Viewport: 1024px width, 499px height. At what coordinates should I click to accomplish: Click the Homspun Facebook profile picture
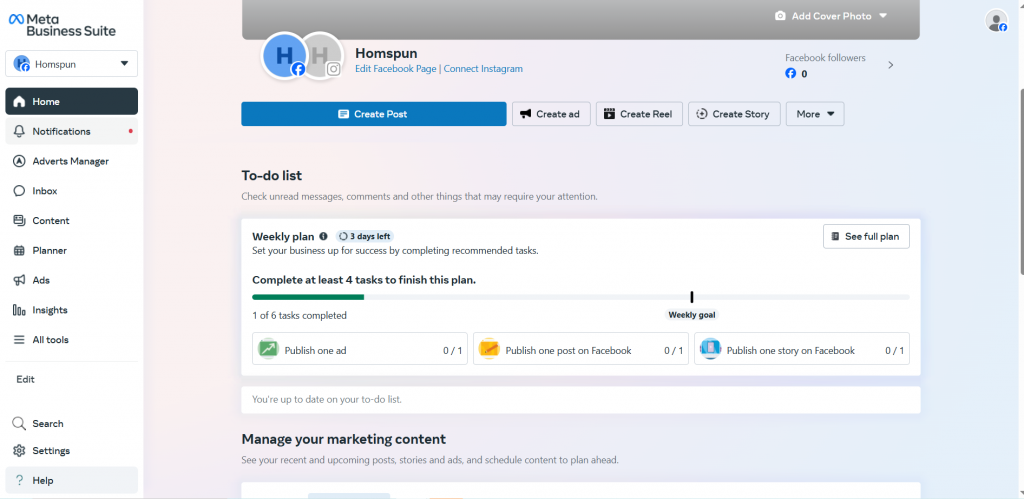[x=284, y=56]
